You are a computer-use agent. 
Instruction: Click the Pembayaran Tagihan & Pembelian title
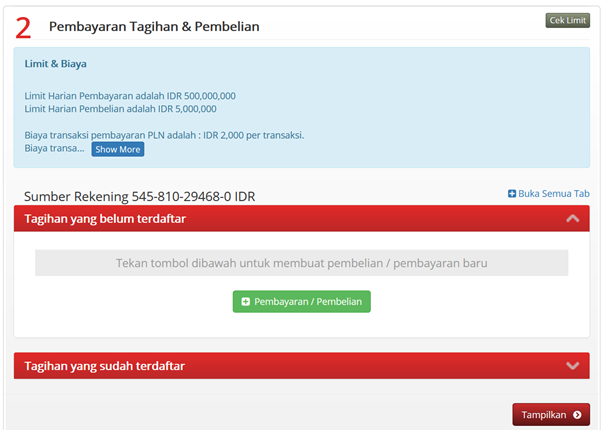154,26
